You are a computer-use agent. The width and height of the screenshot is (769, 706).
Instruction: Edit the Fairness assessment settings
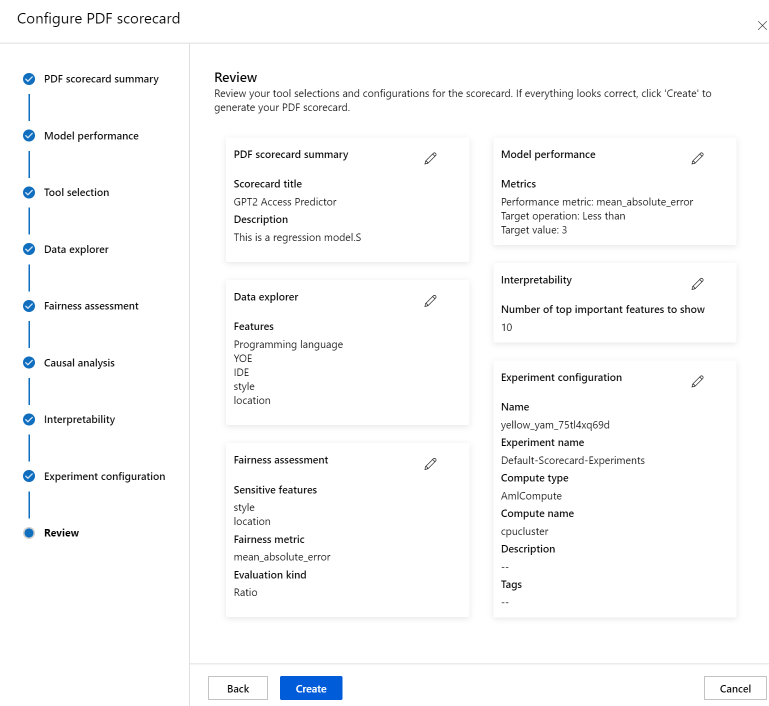[x=431, y=463]
